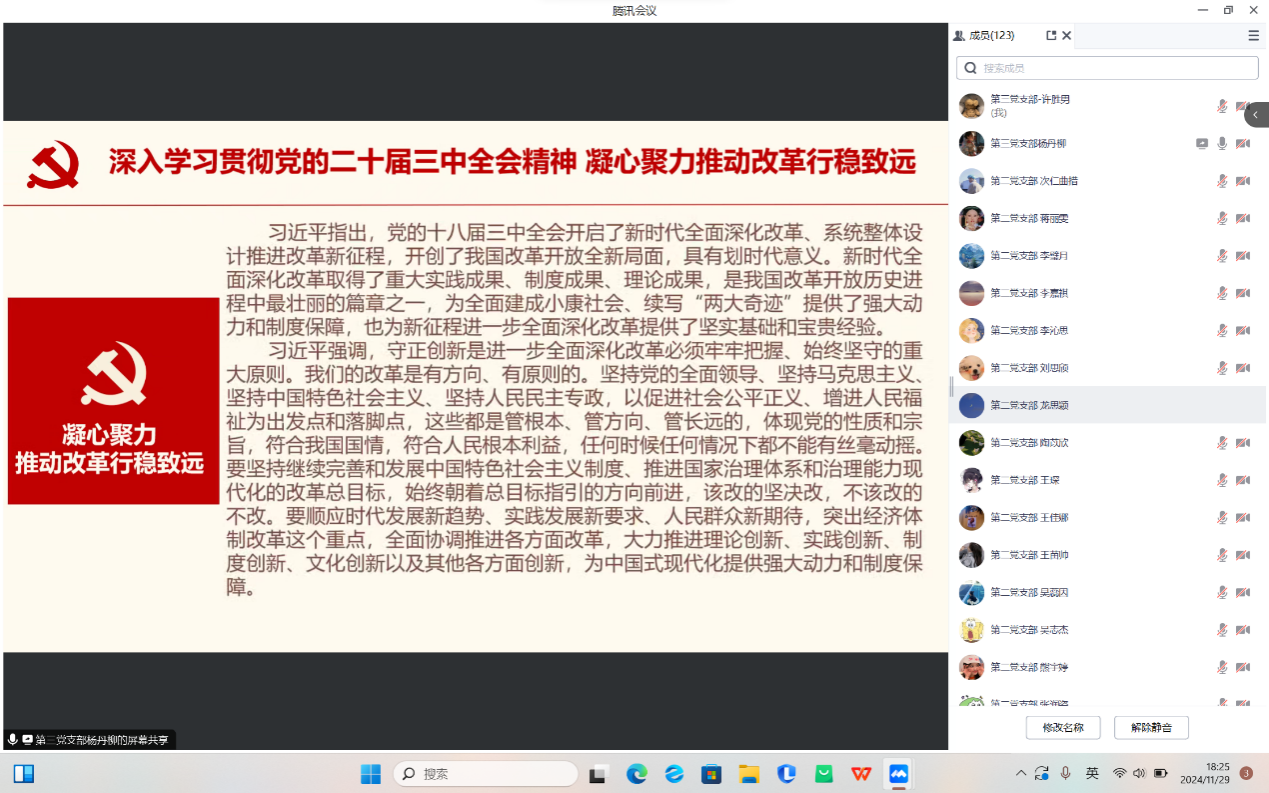Click avatar of 刘思颀

(971, 368)
